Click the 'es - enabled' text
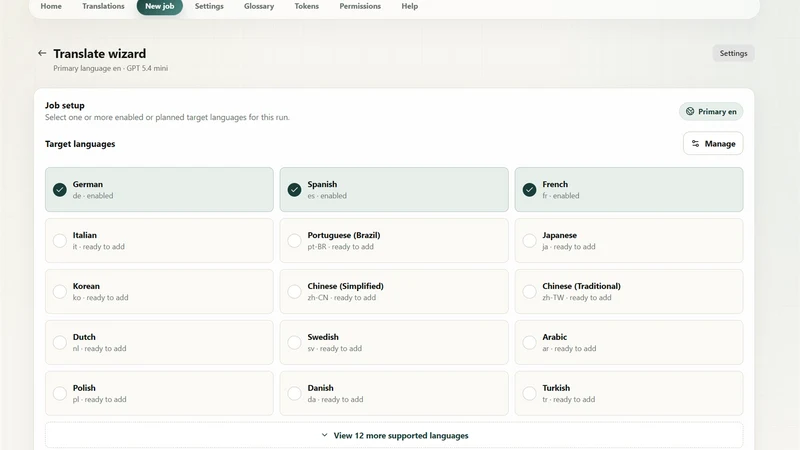This screenshot has height=450, width=800. [x=327, y=196]
